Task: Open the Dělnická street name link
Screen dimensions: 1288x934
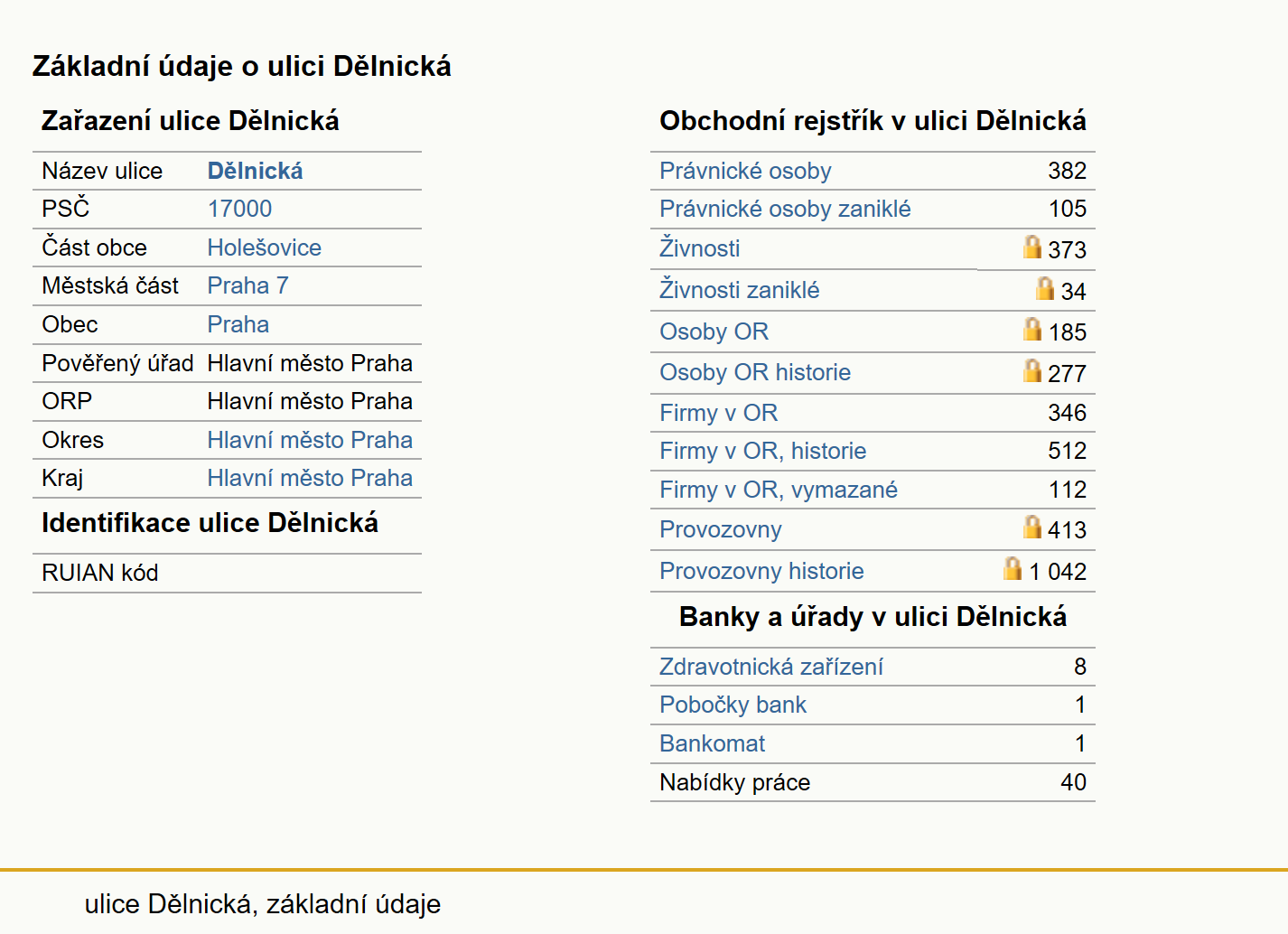Action: 255,171
